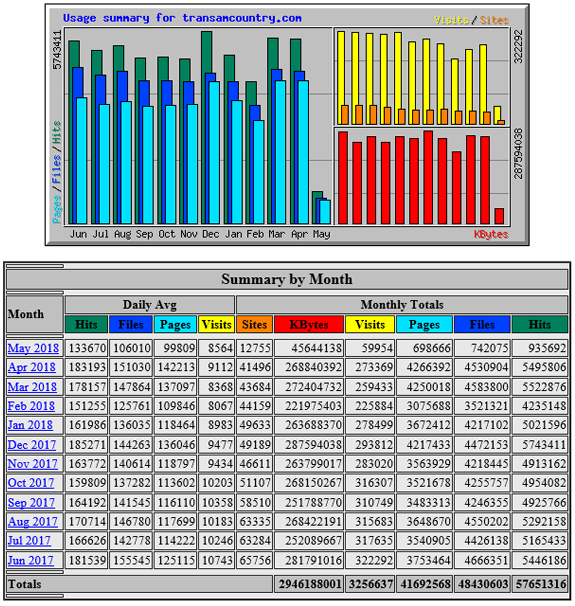575x606 pixels.
Task: Open the Aug 2017 month link
Action: pos(32,522)
